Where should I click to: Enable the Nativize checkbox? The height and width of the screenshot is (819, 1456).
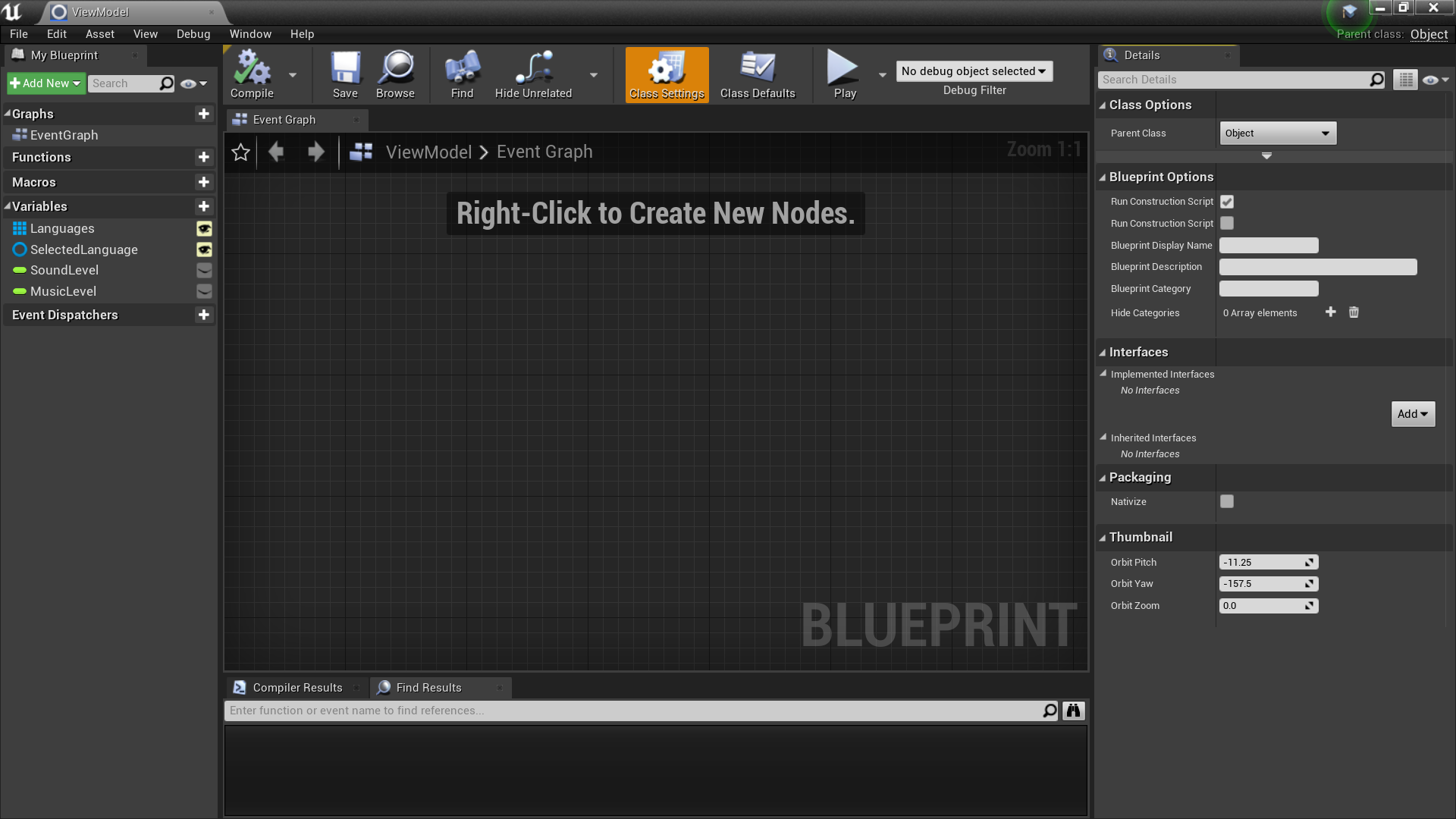point(1227,501)
